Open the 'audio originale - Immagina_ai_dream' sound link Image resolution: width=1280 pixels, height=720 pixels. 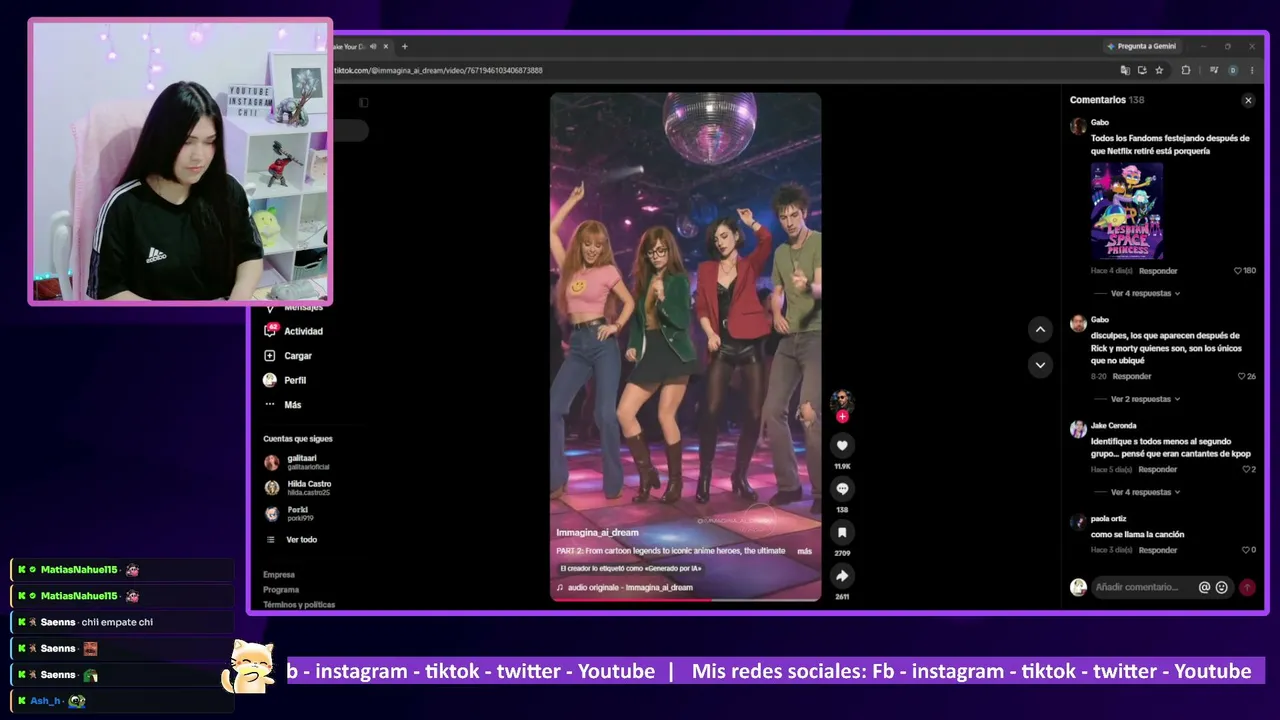630,587
